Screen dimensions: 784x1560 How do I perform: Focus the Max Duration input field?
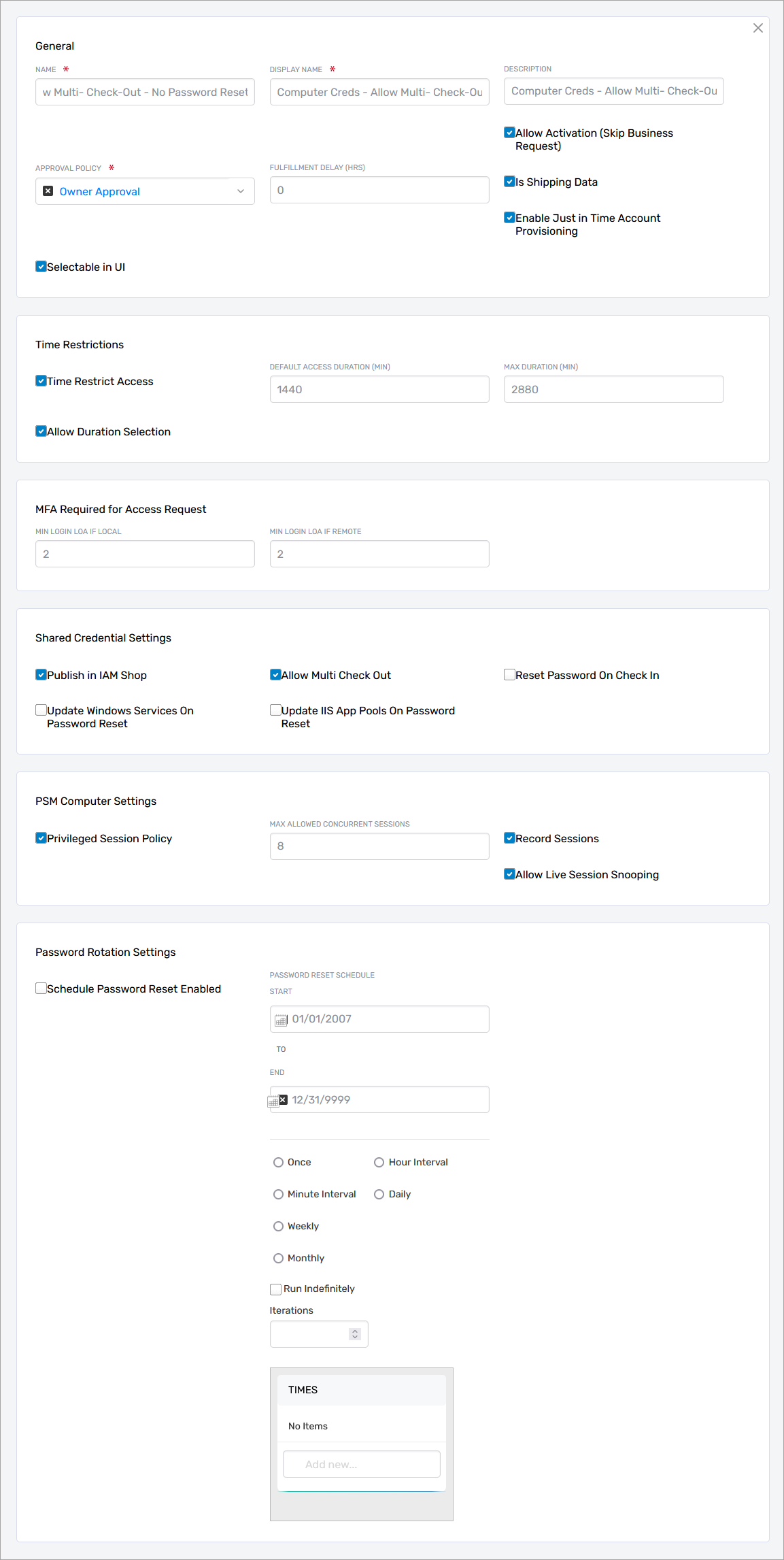point(613,389)
